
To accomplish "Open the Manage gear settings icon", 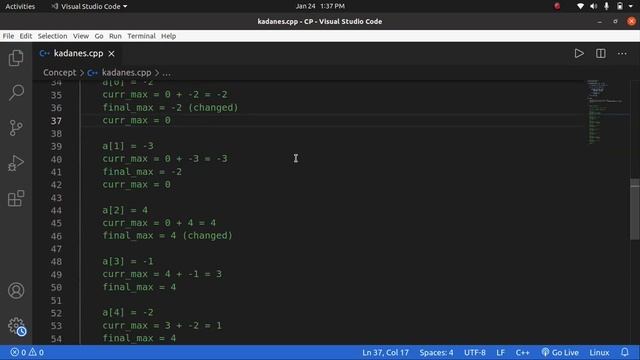I will coord(16,326).
